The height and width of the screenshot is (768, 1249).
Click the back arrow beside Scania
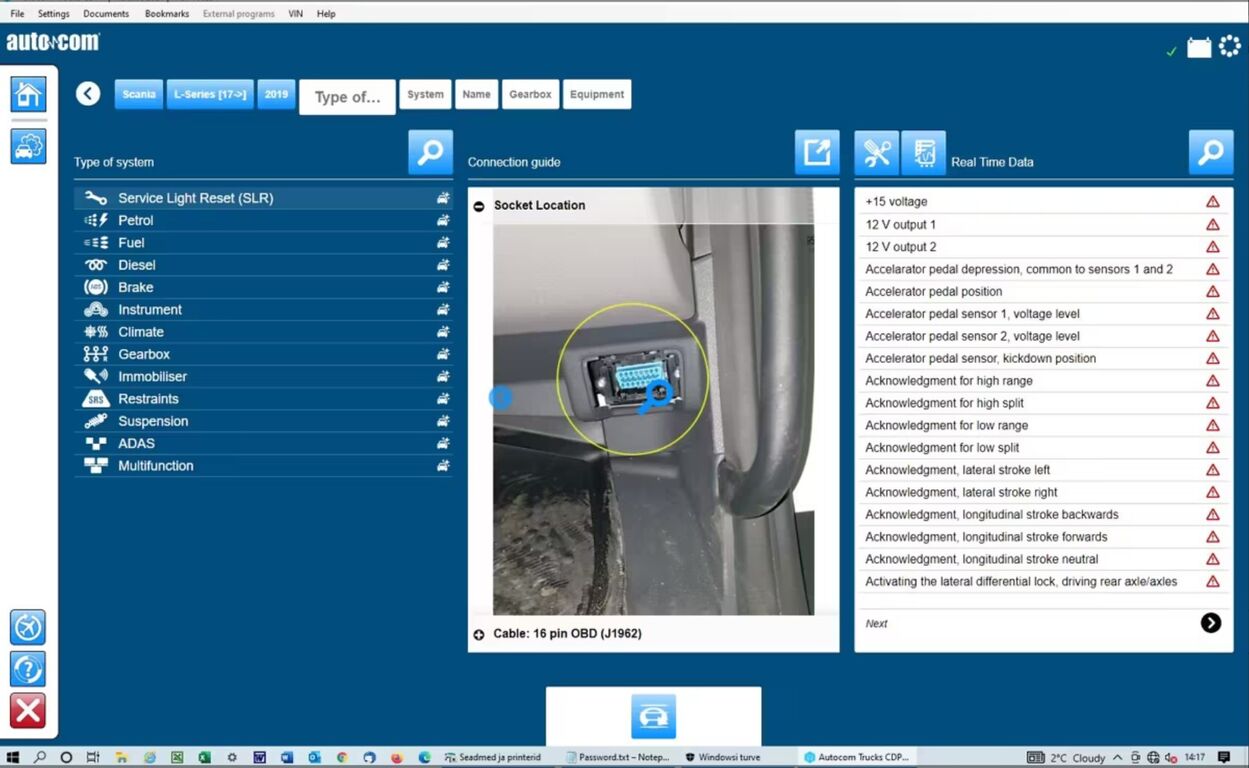(88, 94)
